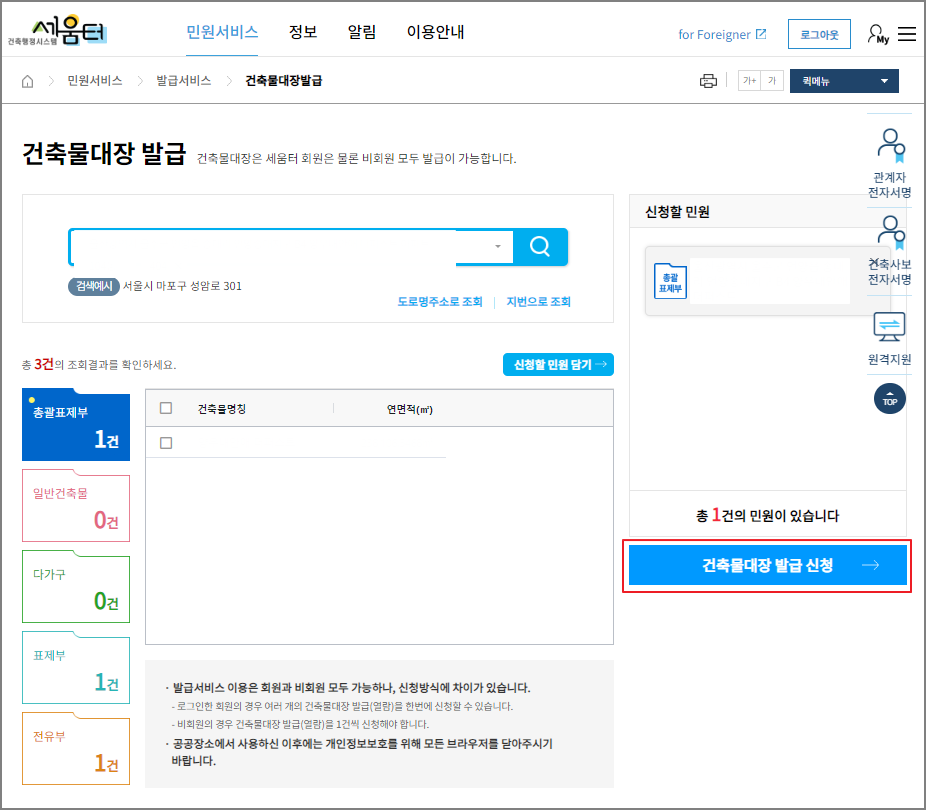Viewport: 926px width, 810px height.
Task: Open the home breadcrumb icon
Action: point(27,80)
